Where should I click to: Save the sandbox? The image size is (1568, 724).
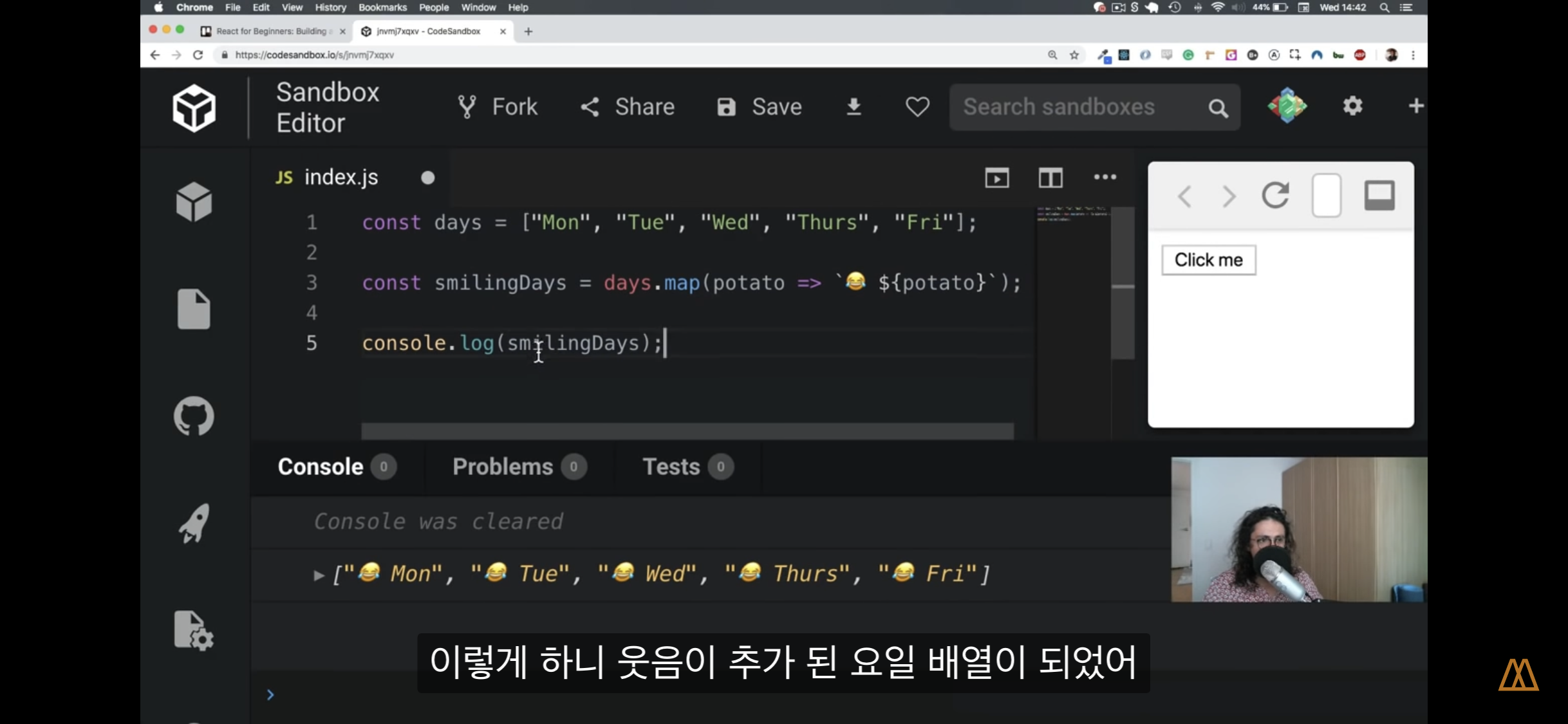point(759,107)
